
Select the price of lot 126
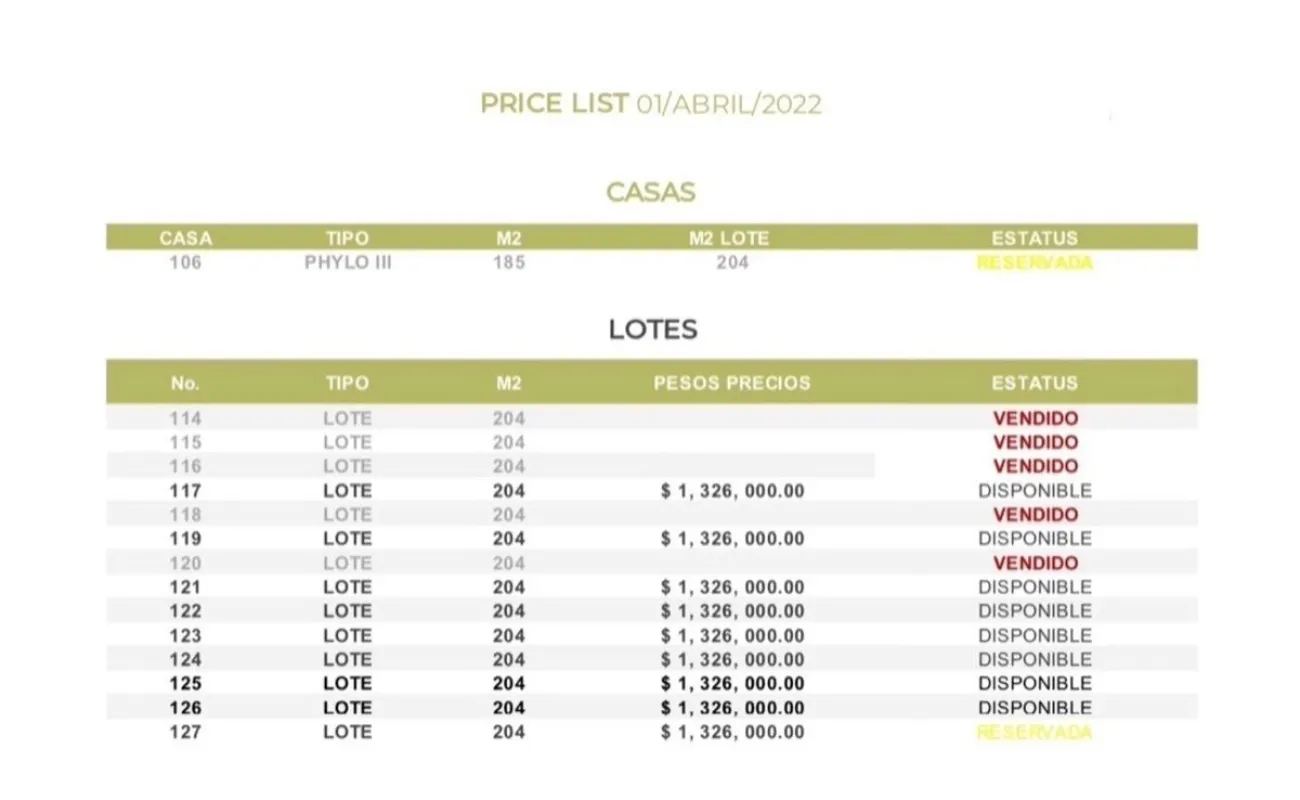(x=732, y=708)
